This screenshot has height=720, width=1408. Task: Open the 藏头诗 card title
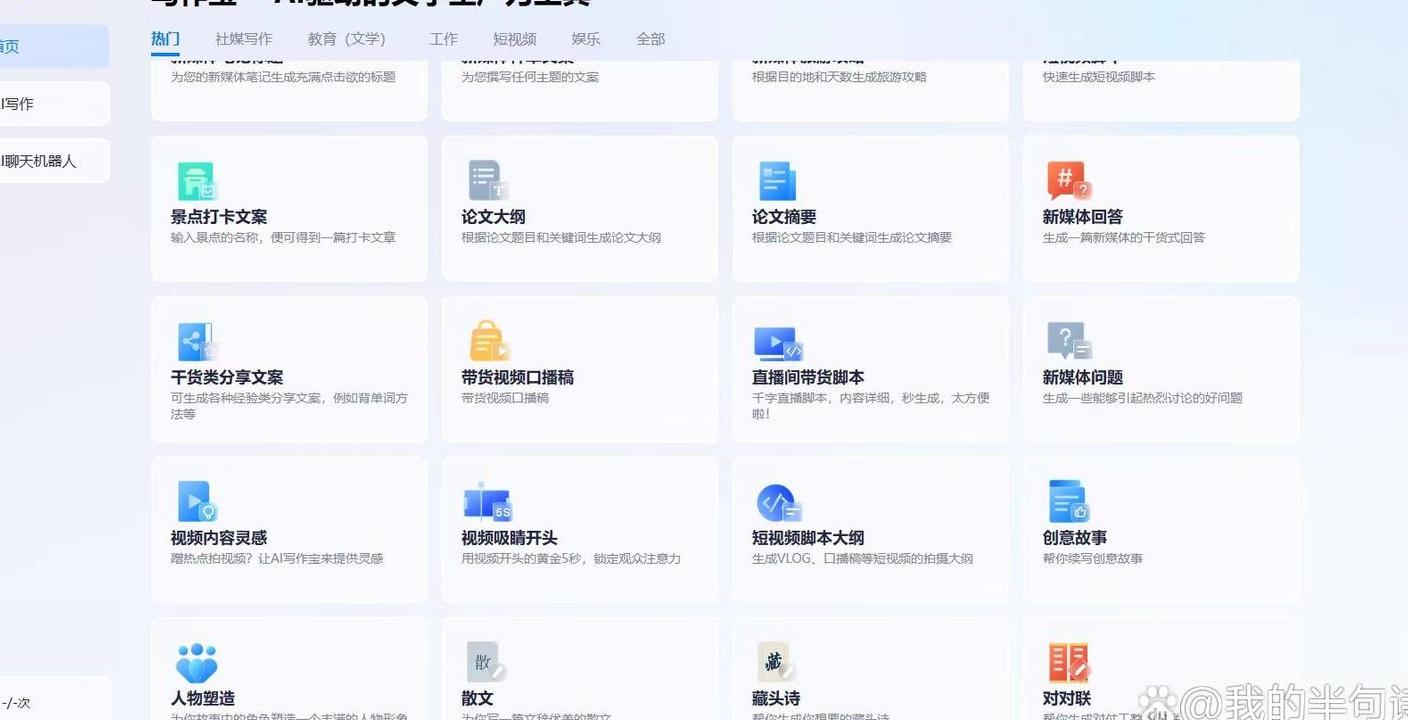click(776, 699)
